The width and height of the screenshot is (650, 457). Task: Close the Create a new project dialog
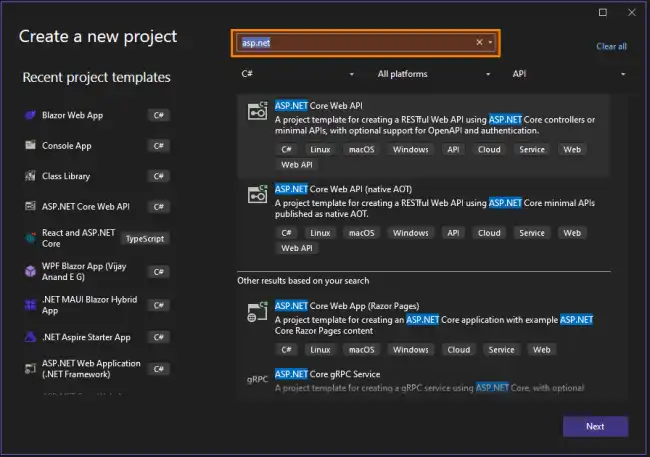(x=632, y=12)
